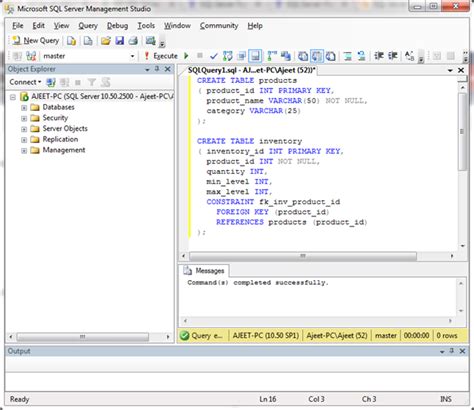This screenshot has height=410, width=474.
Task: Click the Change Connection icon
Action: click(31, 56)
